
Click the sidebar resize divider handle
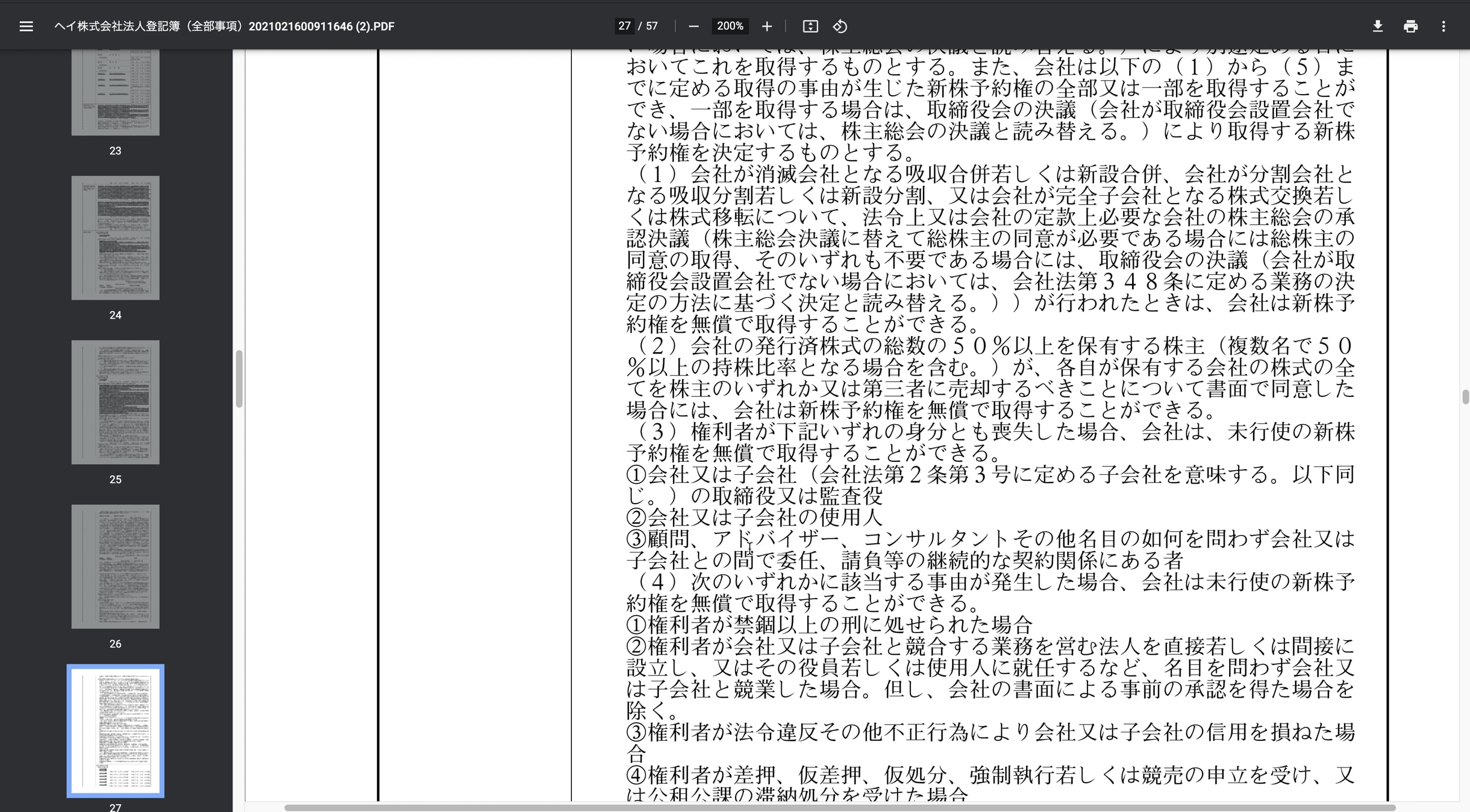coord(239,378)
